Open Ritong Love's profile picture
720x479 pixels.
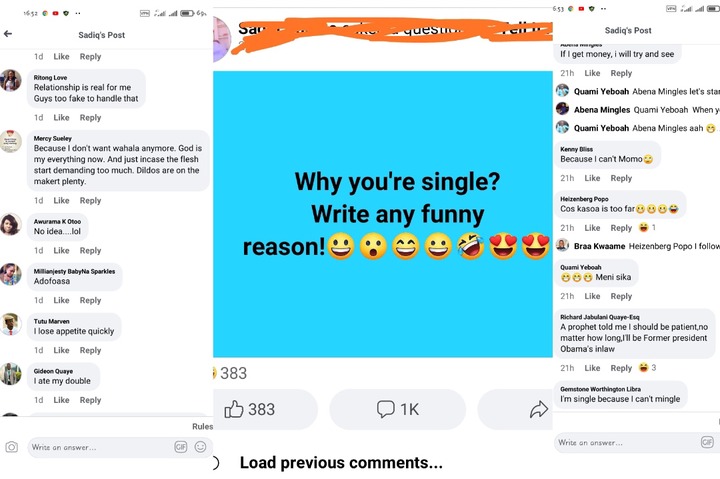pyautogui.click(x=11, y=80)
